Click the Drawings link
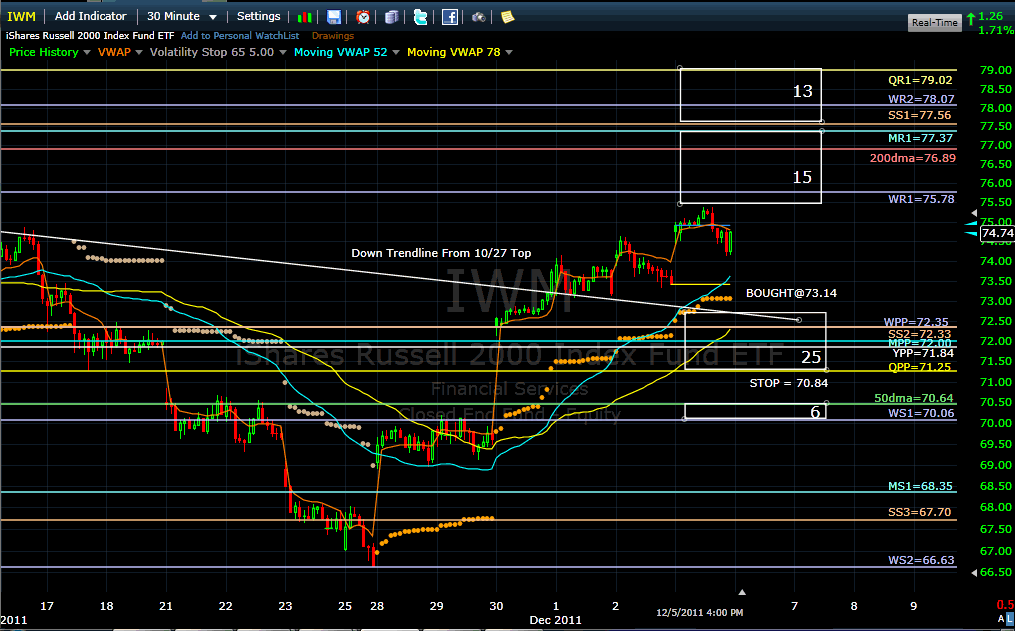The width and height of the screenshot is (1015, 631). click(x=333, y=36)
